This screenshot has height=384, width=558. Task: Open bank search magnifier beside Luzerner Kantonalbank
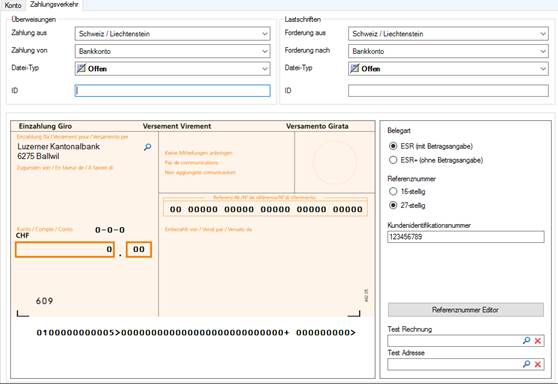coord(147,147)
